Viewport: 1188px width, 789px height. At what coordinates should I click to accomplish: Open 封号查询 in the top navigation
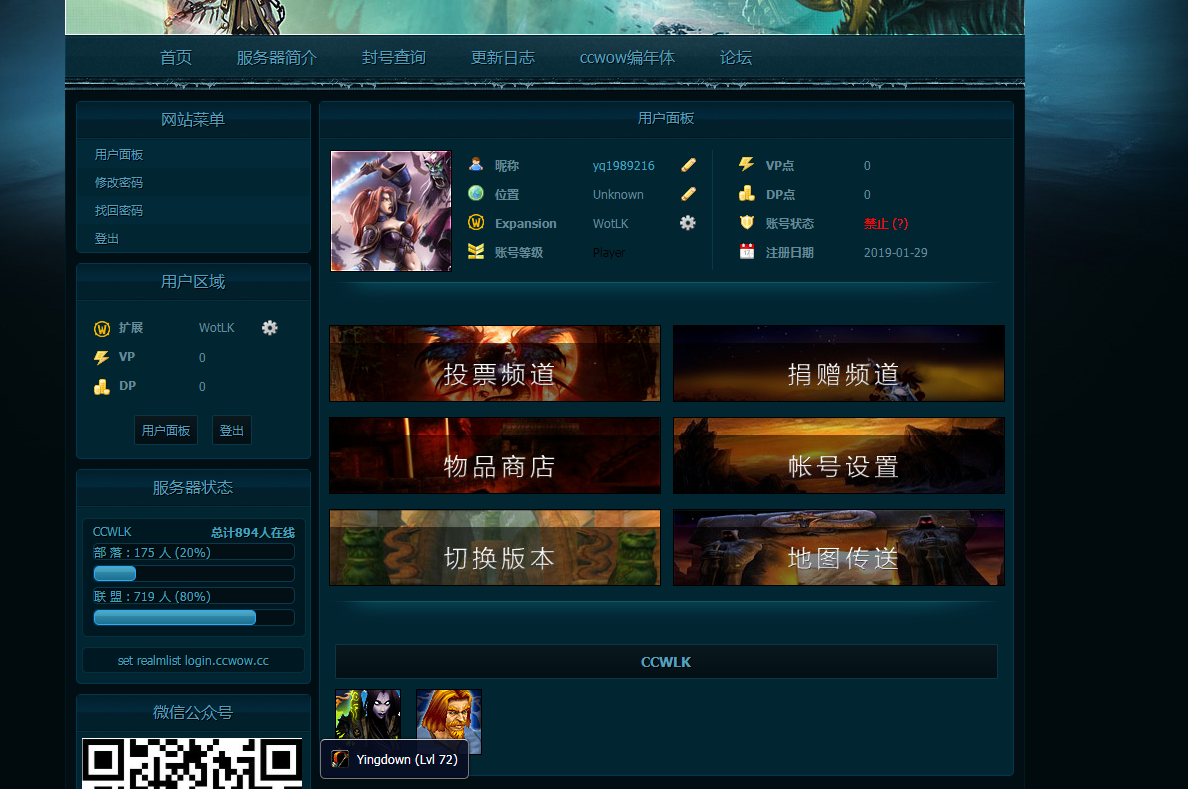394,58
